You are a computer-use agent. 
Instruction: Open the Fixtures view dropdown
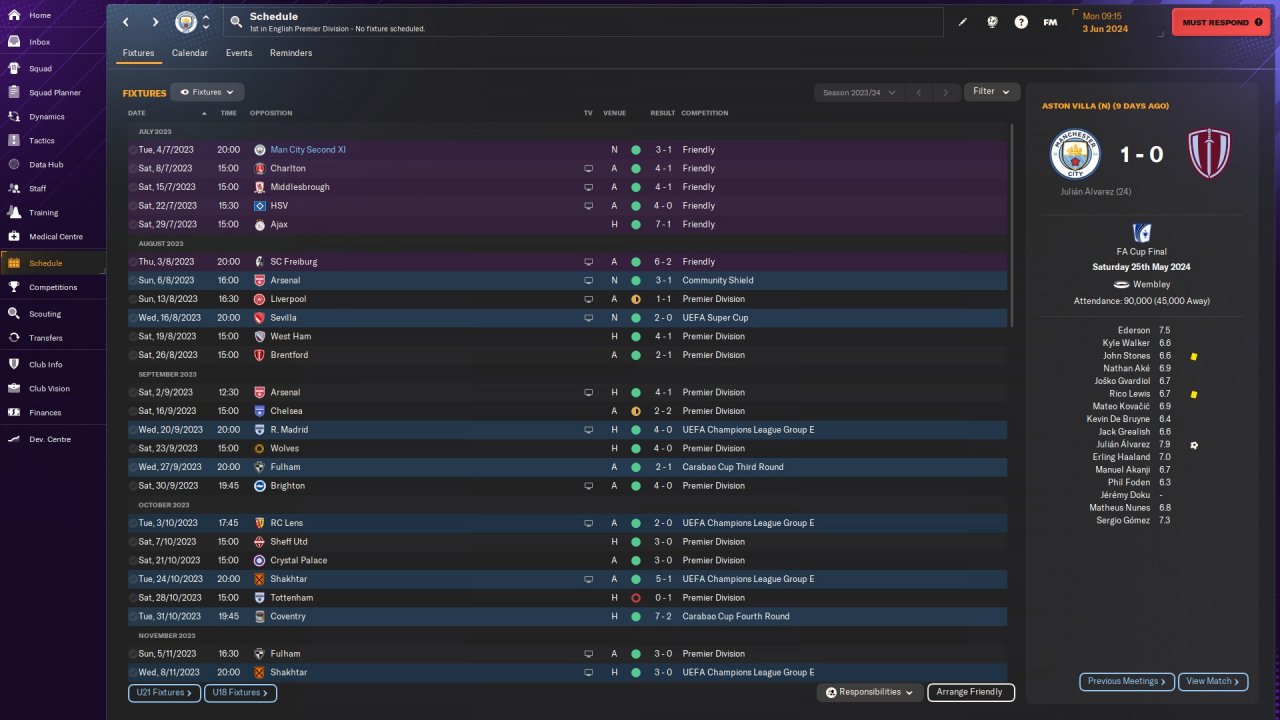pos(207,92)
